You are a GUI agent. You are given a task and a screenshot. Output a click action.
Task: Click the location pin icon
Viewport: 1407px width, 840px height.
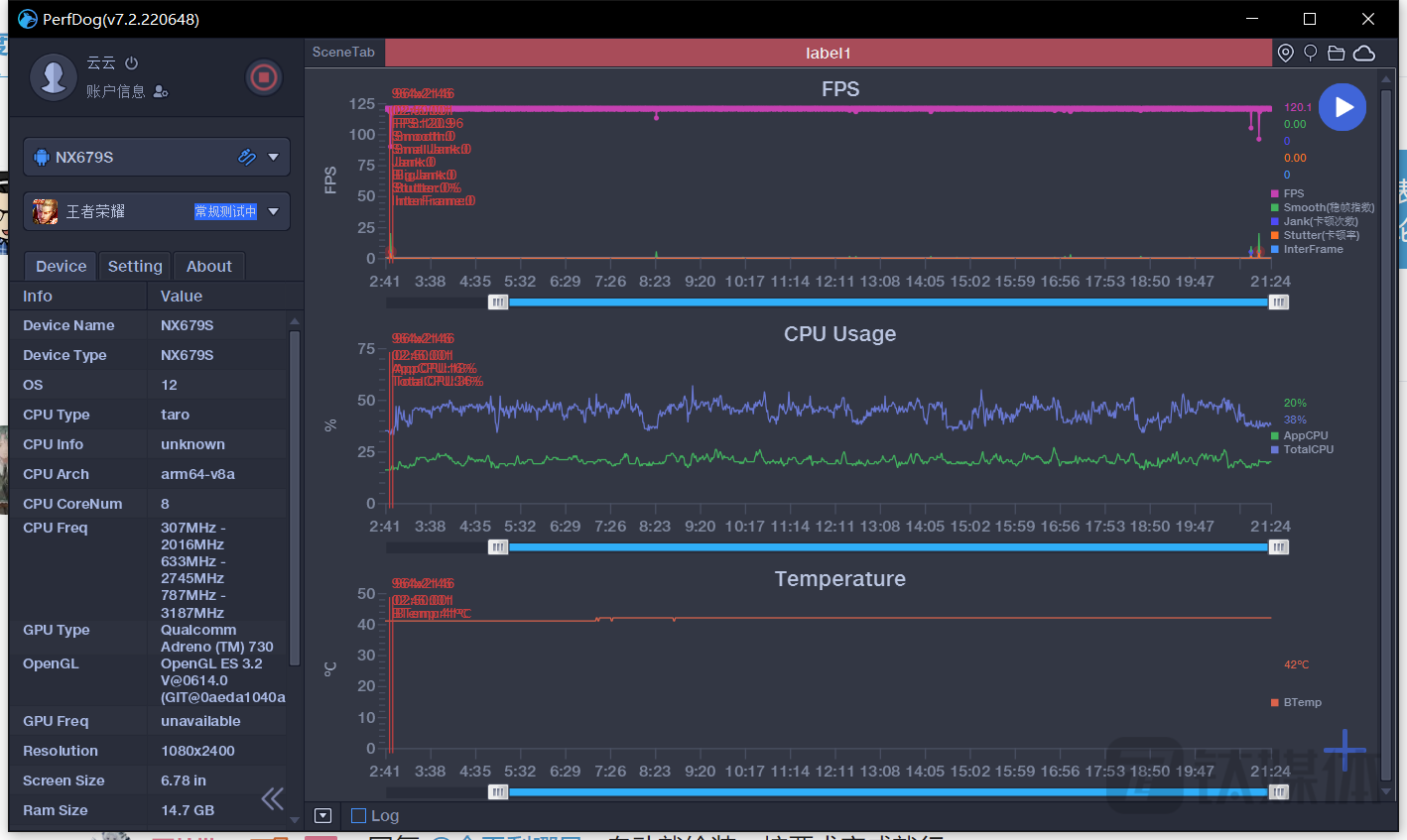pos(1285,54)
